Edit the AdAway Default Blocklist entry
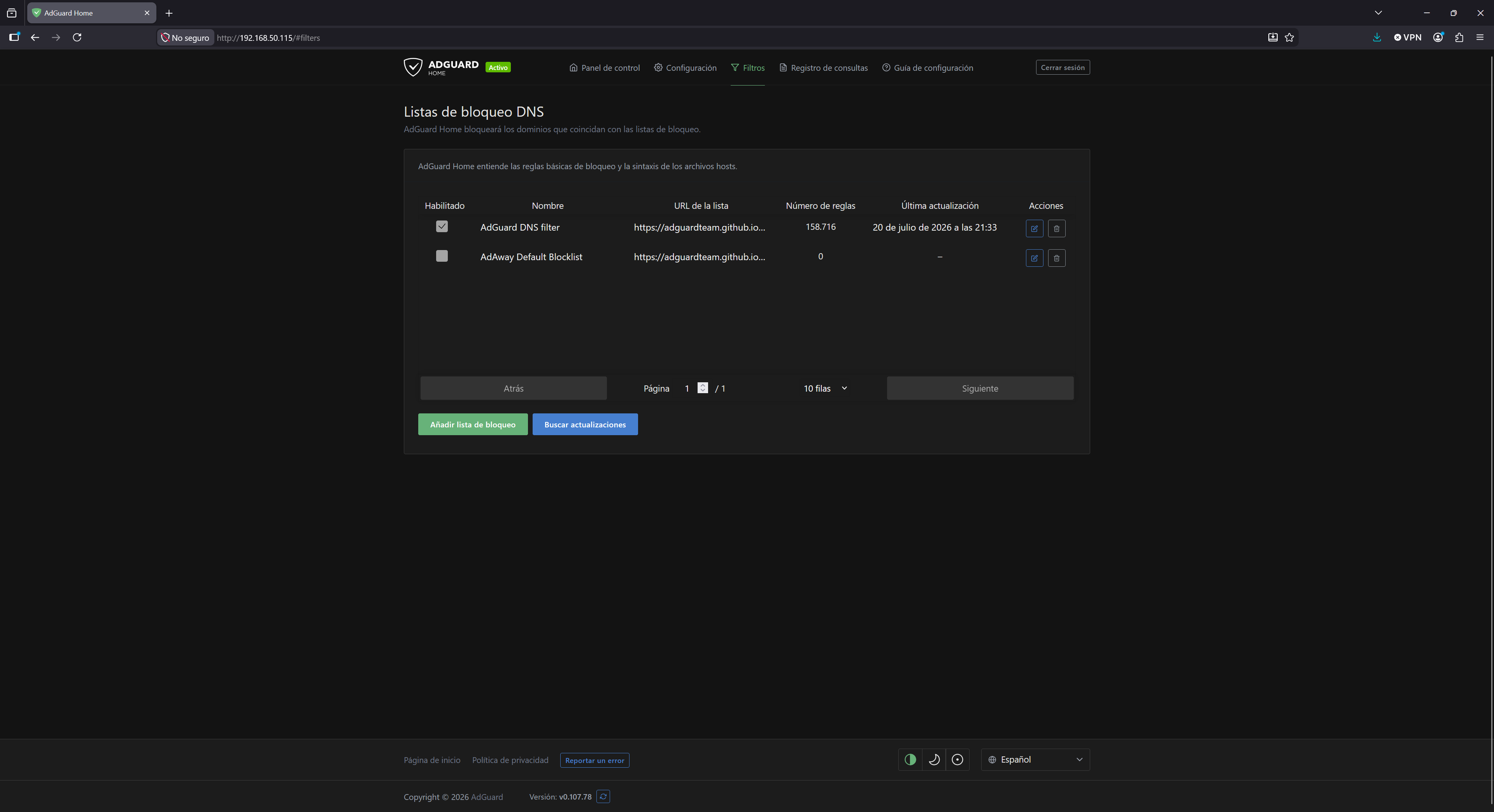 1034,258
